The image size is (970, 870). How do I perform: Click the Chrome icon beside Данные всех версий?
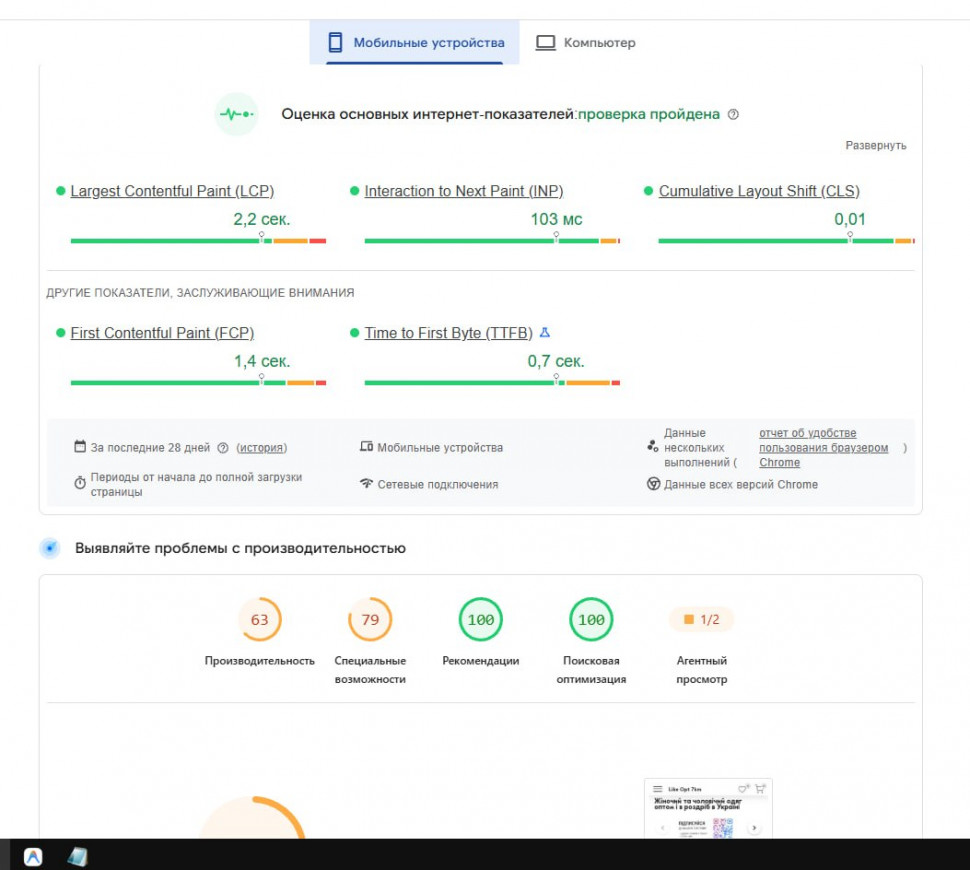(x=653, y=484)
